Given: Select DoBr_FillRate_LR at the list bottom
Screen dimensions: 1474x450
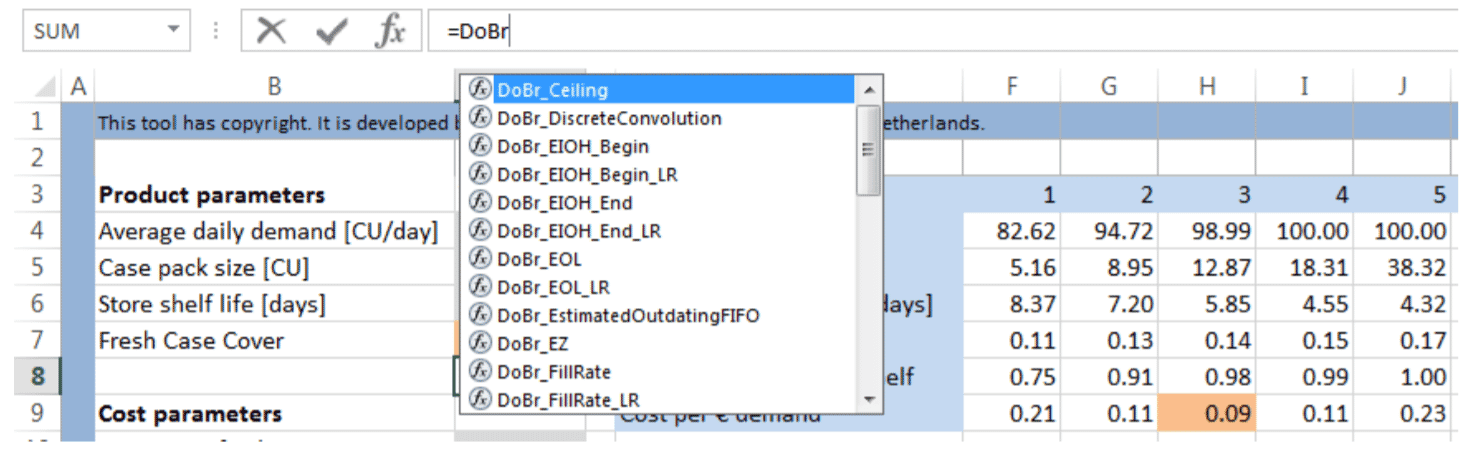Looking at the screenshot, I should tap(660, 399).
